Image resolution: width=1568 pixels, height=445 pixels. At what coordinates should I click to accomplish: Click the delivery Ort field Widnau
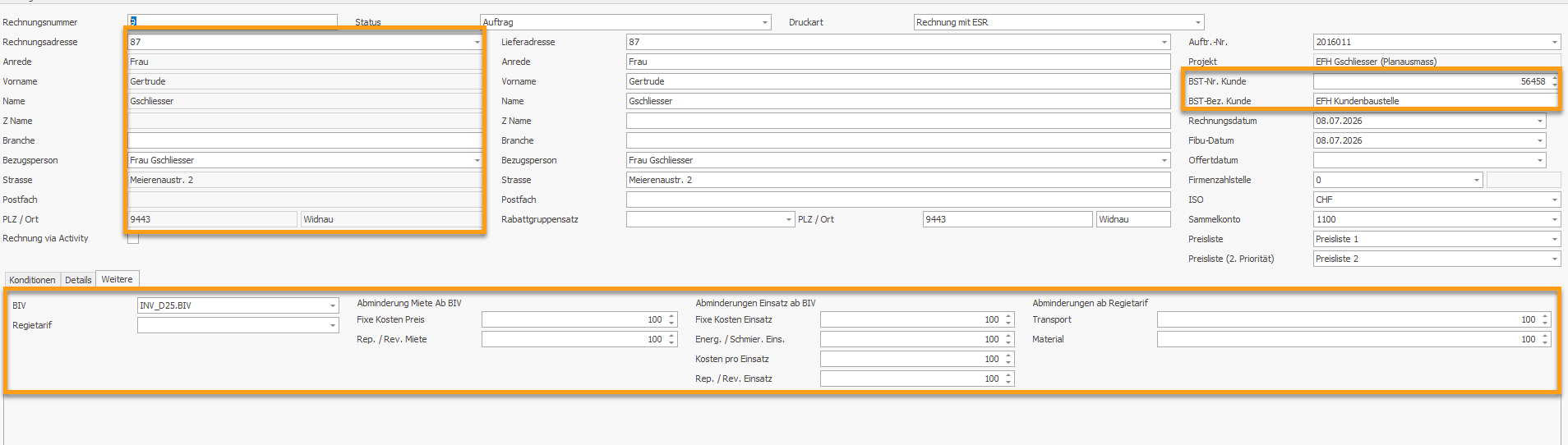pos(1133,219)
